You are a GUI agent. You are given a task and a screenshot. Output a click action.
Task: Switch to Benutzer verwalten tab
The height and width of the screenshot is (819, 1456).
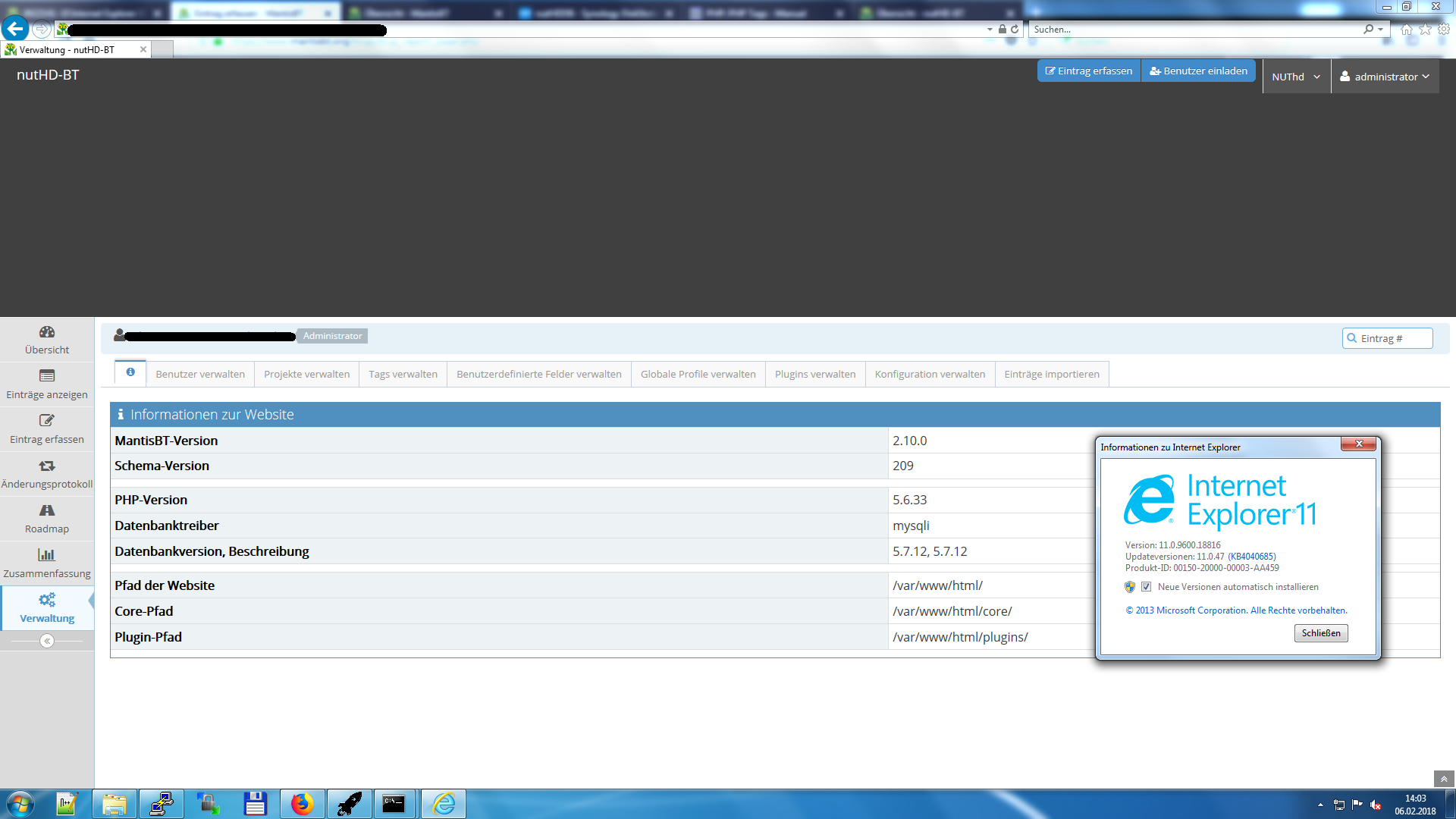pos(200,374)
